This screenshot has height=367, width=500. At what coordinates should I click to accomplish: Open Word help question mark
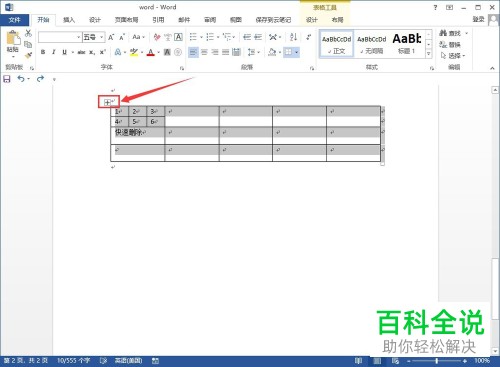click(435, 7)
